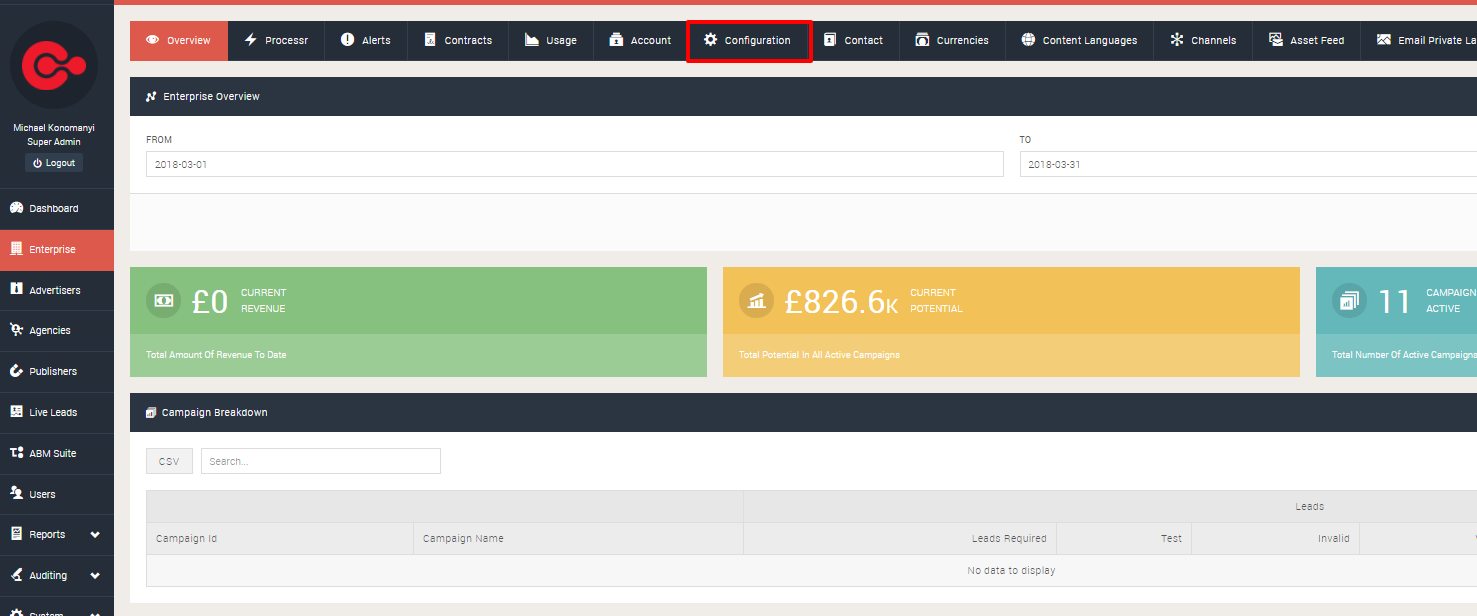Screen dimensions: 1477x616
Task: Click the area chart icon on the Usage tab
Action: click(x=532, y=40)
